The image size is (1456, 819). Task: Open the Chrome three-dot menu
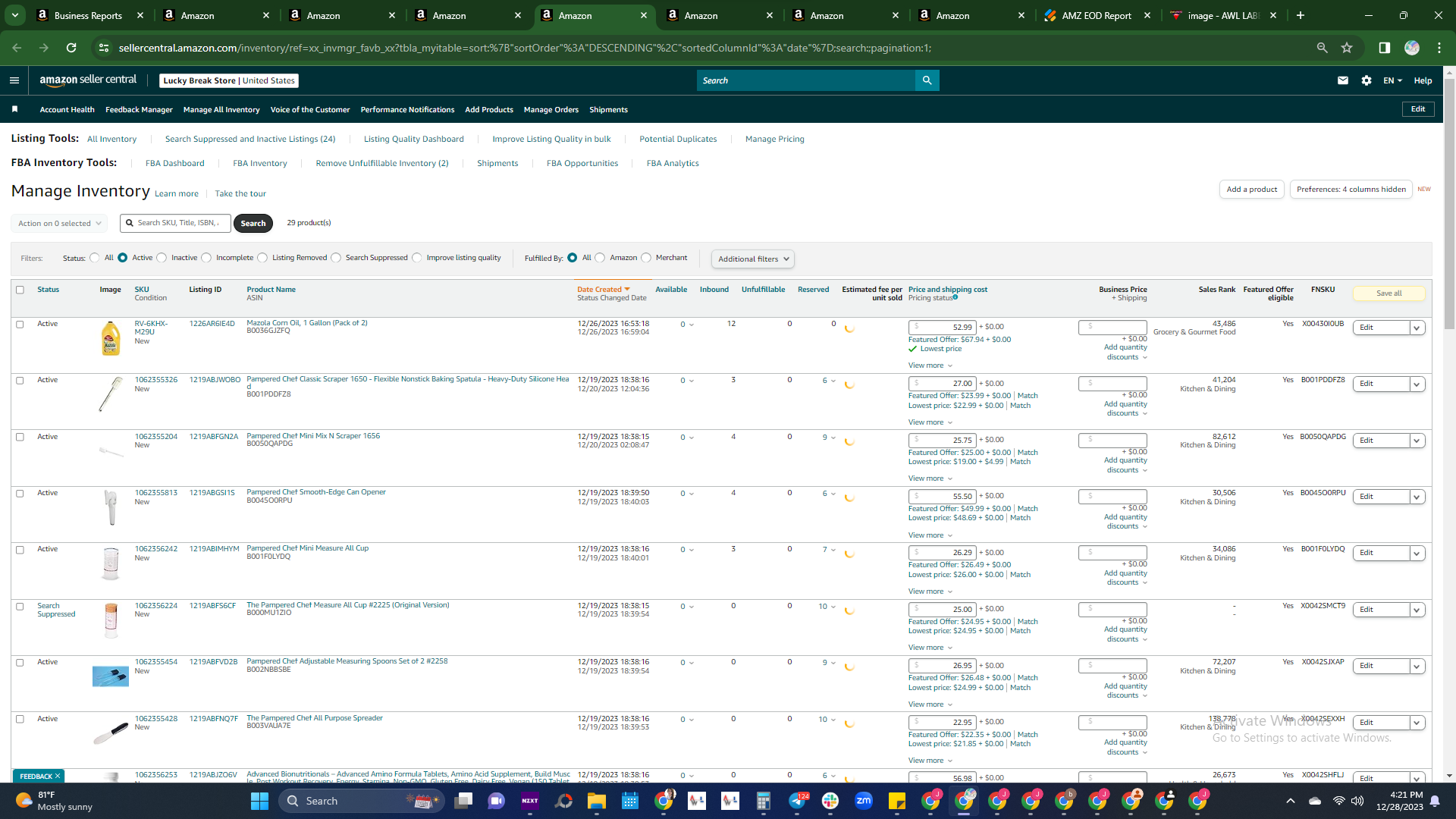pyautogui.click(x=1439, y=48)
